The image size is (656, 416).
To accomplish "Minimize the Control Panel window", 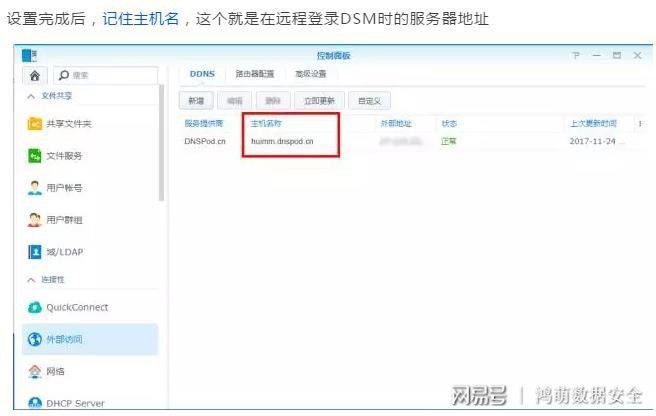I will (x=597, y=55).
